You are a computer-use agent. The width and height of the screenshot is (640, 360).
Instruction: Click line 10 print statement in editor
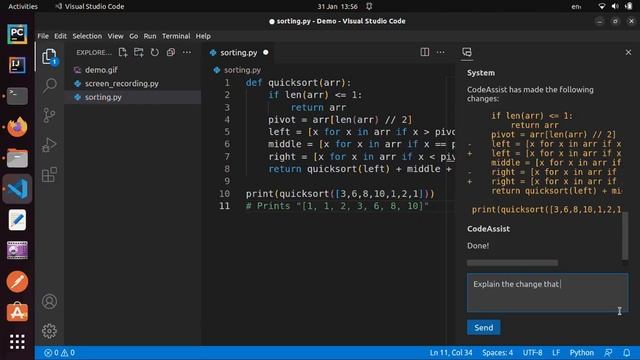pos(340,193)
